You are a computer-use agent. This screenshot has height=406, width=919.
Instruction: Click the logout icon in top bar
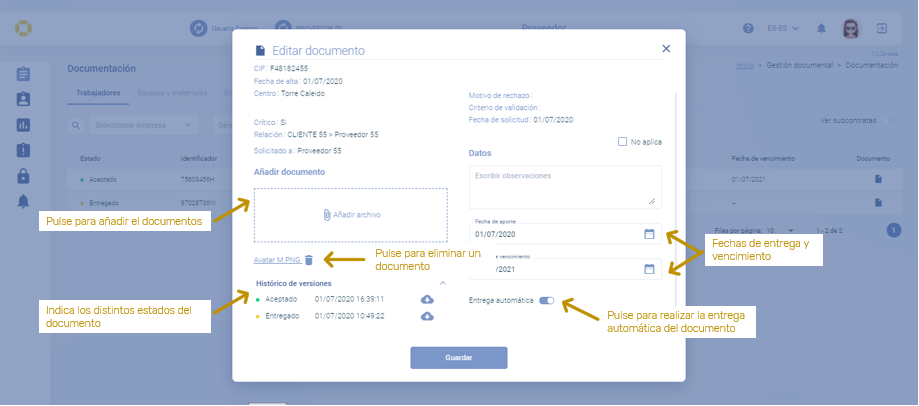coord(881,28)
